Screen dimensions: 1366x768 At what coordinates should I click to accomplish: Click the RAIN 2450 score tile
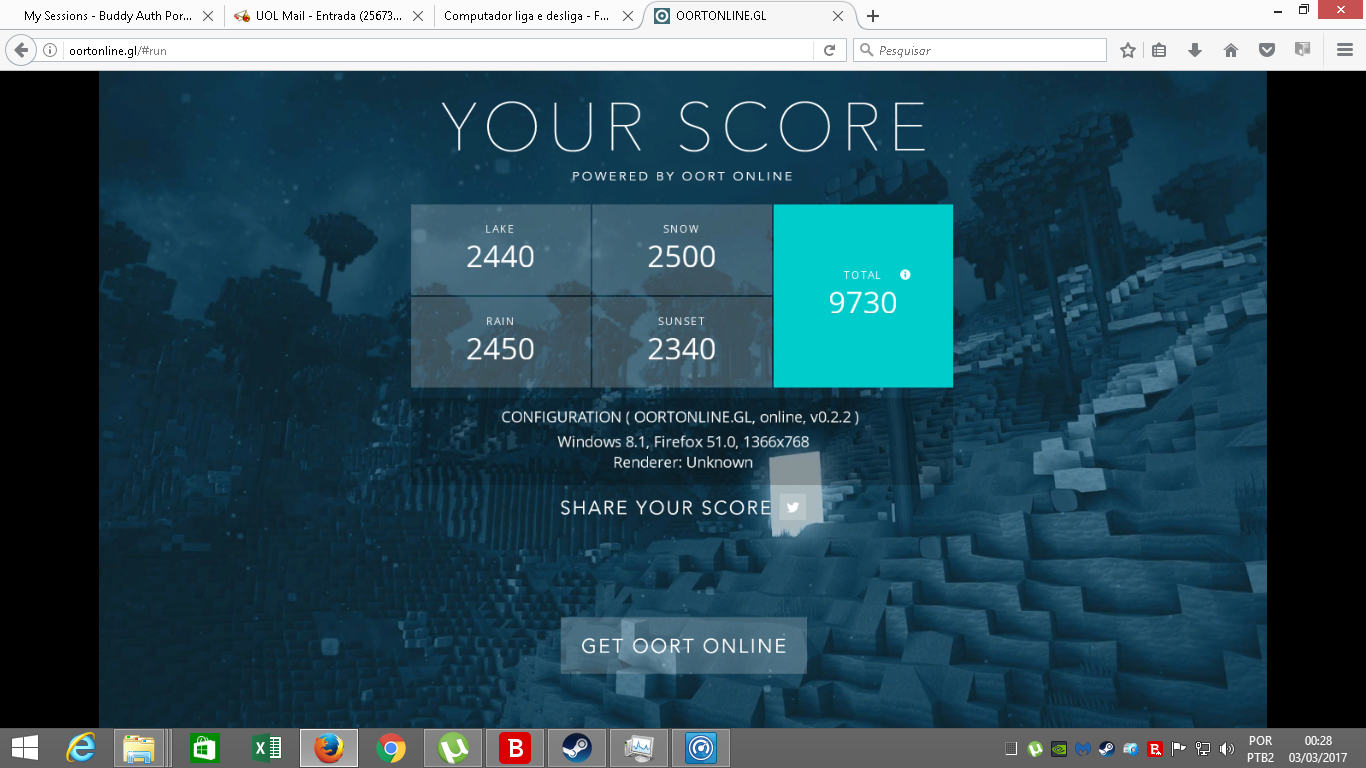click(500, 342)
